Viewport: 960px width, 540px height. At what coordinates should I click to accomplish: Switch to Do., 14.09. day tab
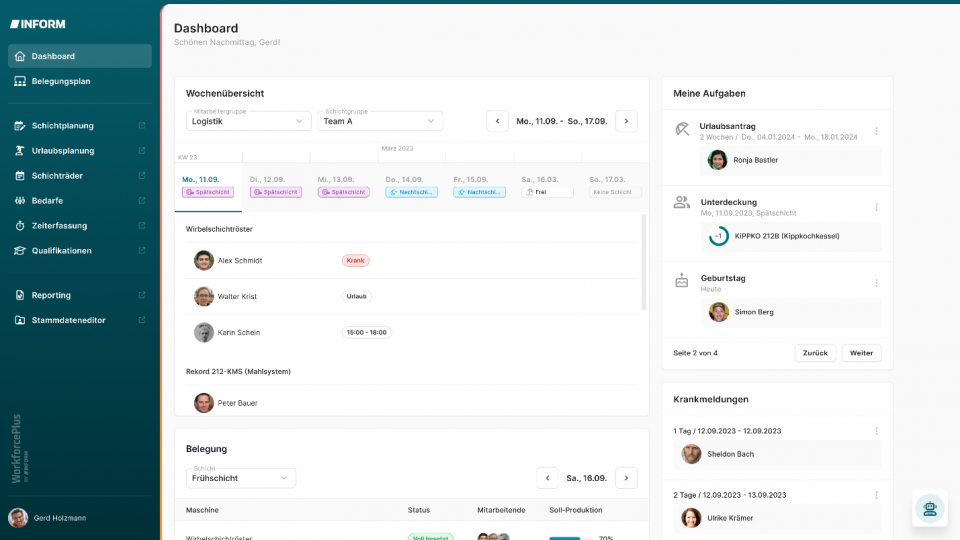pyautogui.click(x=411, y=186)
